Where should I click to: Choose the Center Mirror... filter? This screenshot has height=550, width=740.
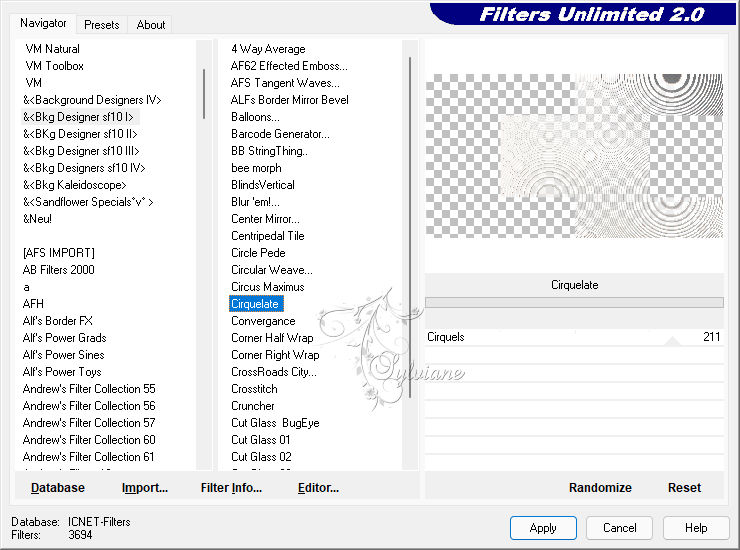(x=265, y=219)
